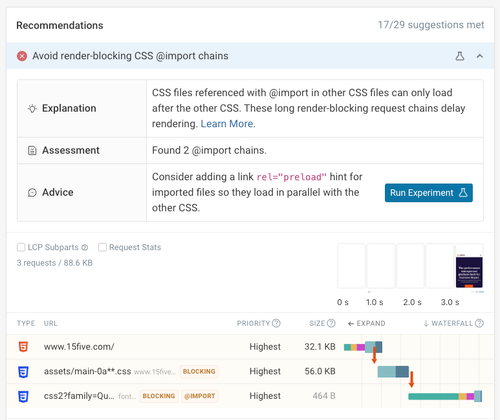Collapse the Avoid render-blocking CSS recommendation

point(480,56)
